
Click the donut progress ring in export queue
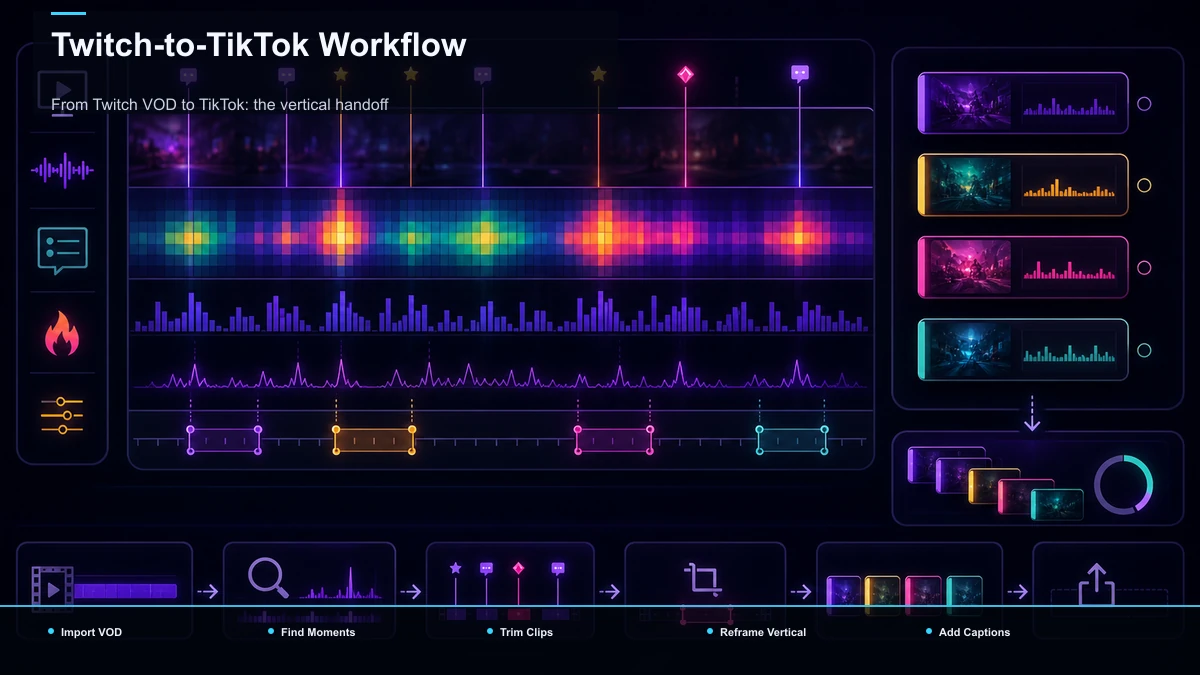(1124, 484)
